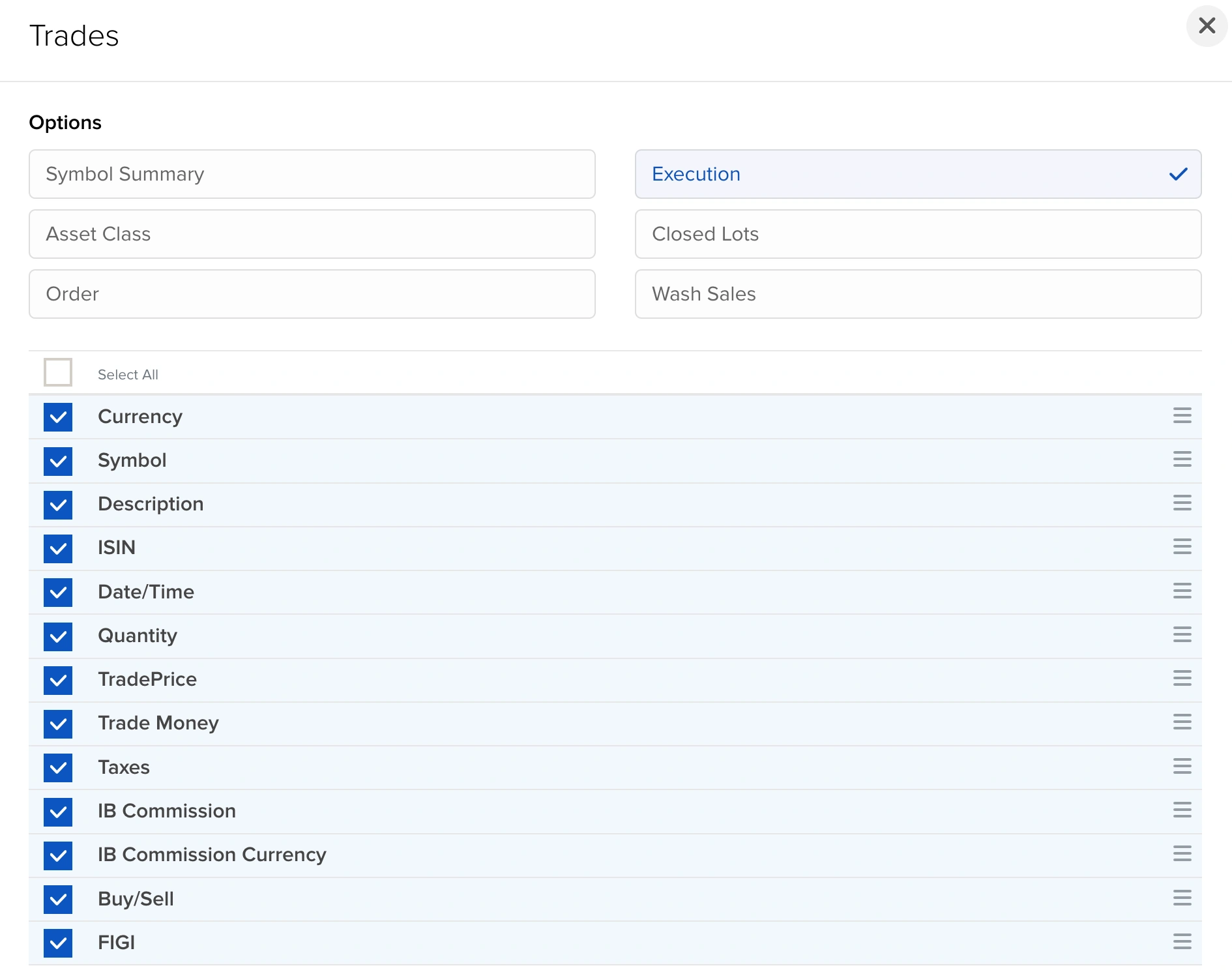Click the Trade Money row drag handle
The height and width of the screenshot is (970, 1232).
(1182, 722)
